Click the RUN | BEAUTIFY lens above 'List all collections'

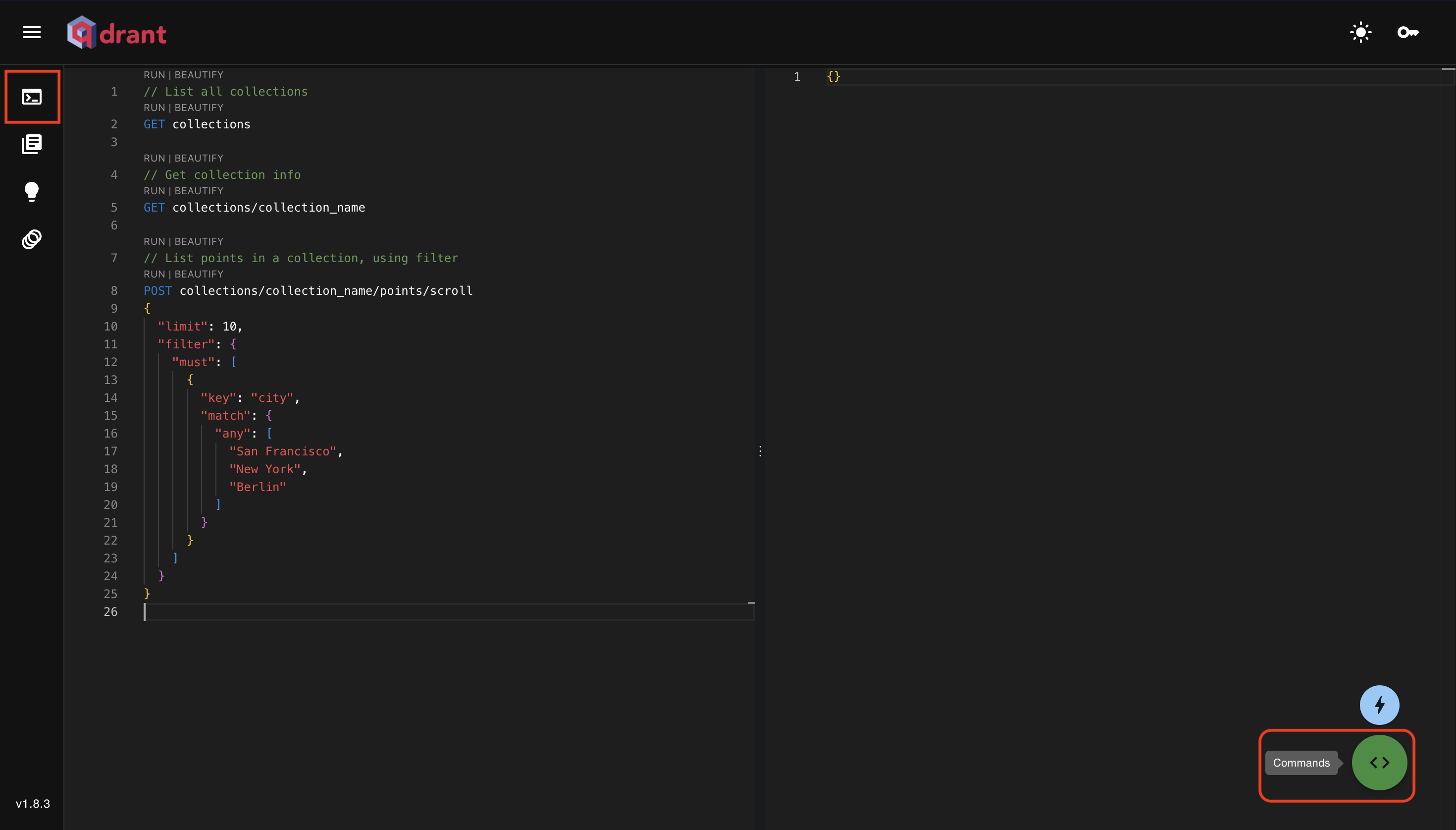183,75
